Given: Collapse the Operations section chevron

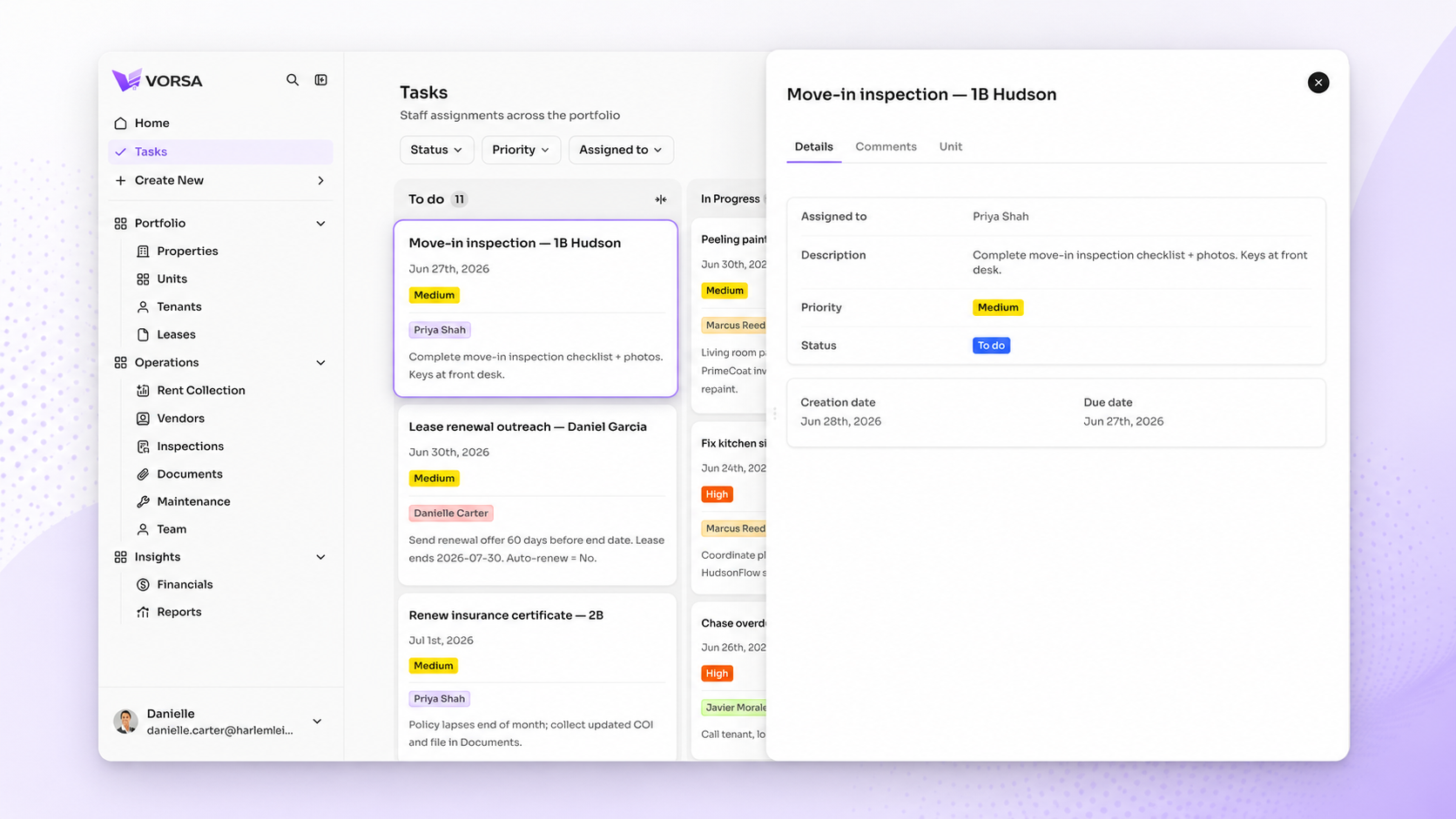Looking at the screenshot, I should coord(320,363).
